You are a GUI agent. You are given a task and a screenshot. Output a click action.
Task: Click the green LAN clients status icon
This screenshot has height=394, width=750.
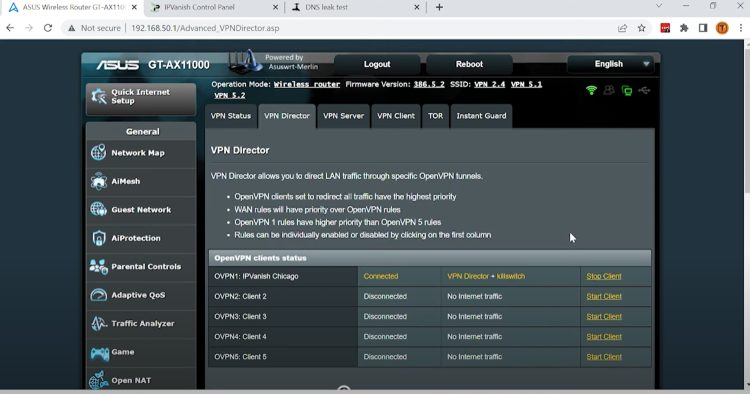click(627, 90)
